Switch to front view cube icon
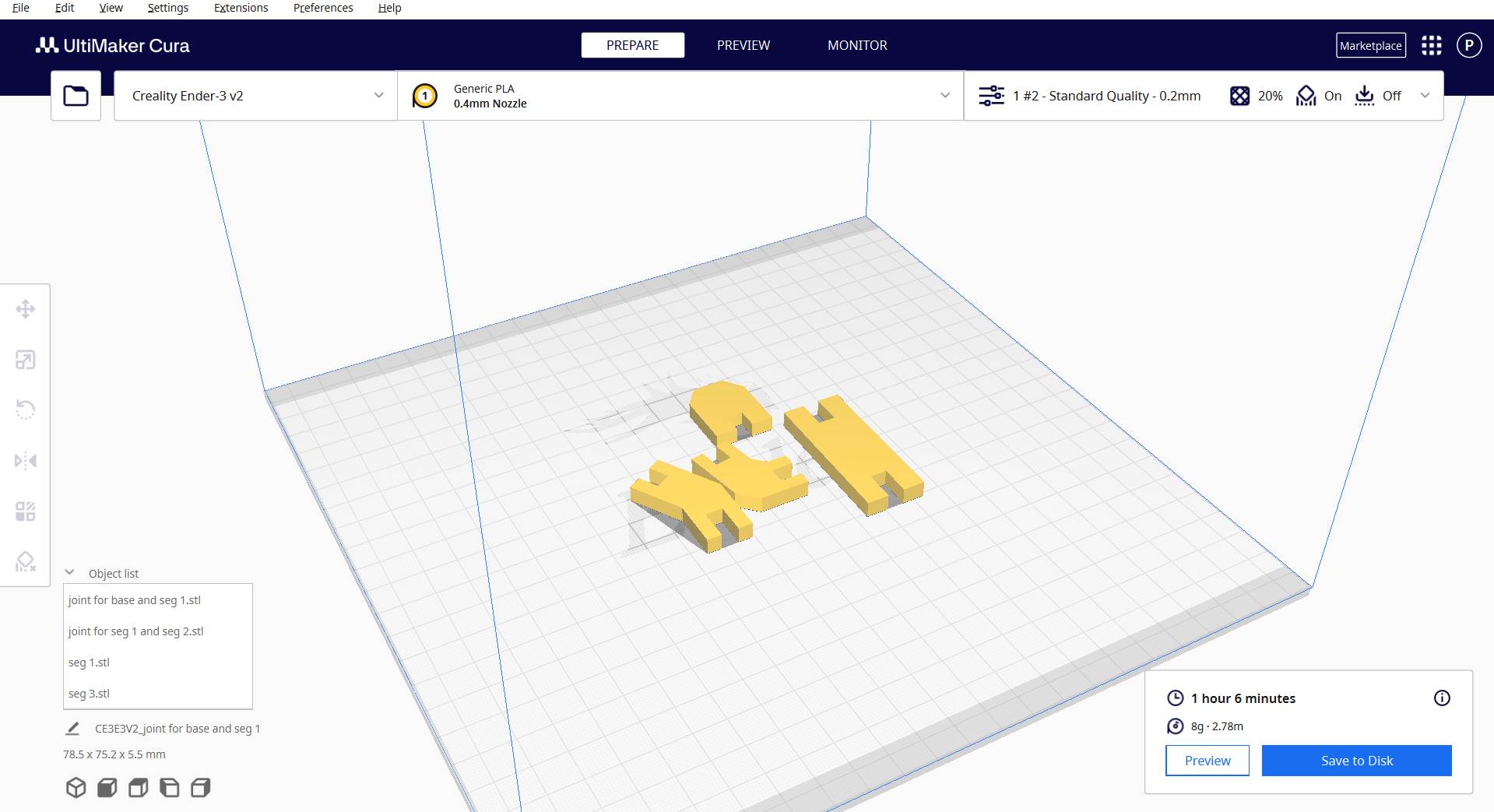1494x812 pixels. pos(107,788)
